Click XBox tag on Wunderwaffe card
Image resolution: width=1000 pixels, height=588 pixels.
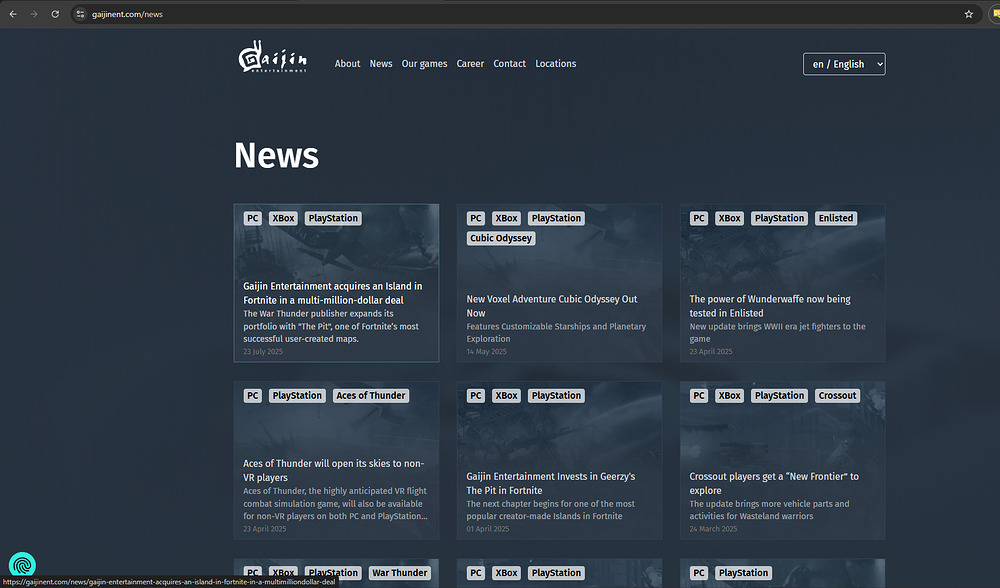(730, 218)
